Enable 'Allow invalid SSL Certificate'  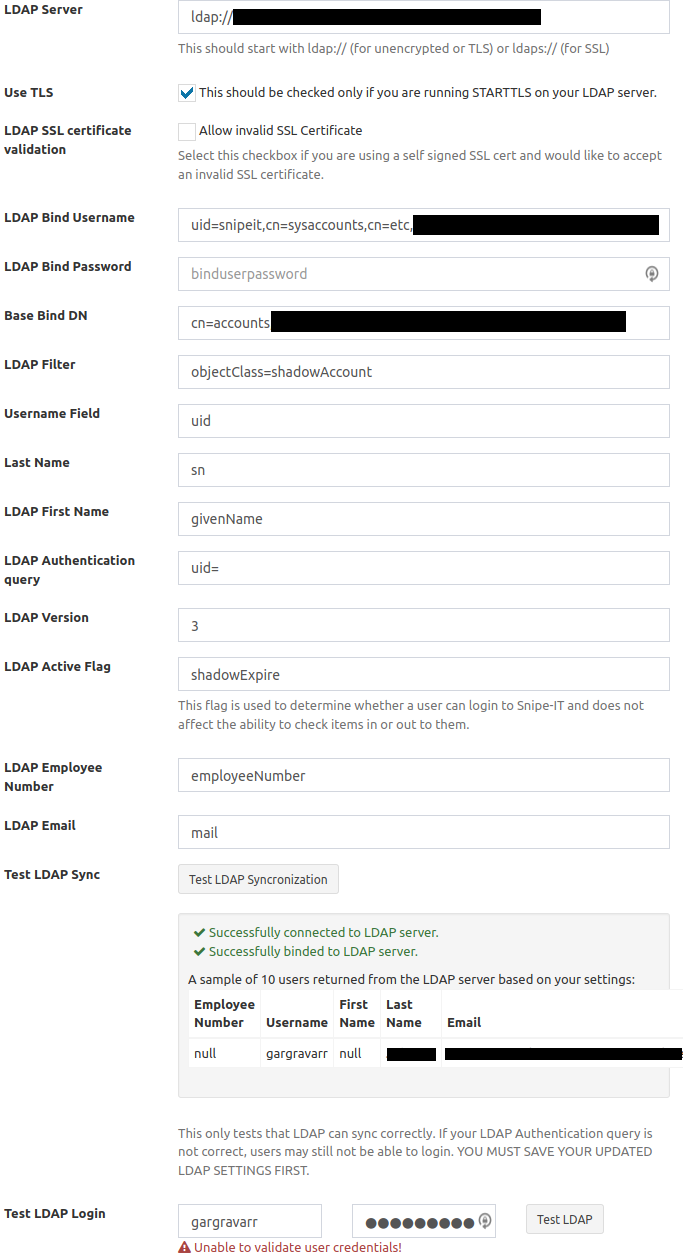click(x=186, y=130)
